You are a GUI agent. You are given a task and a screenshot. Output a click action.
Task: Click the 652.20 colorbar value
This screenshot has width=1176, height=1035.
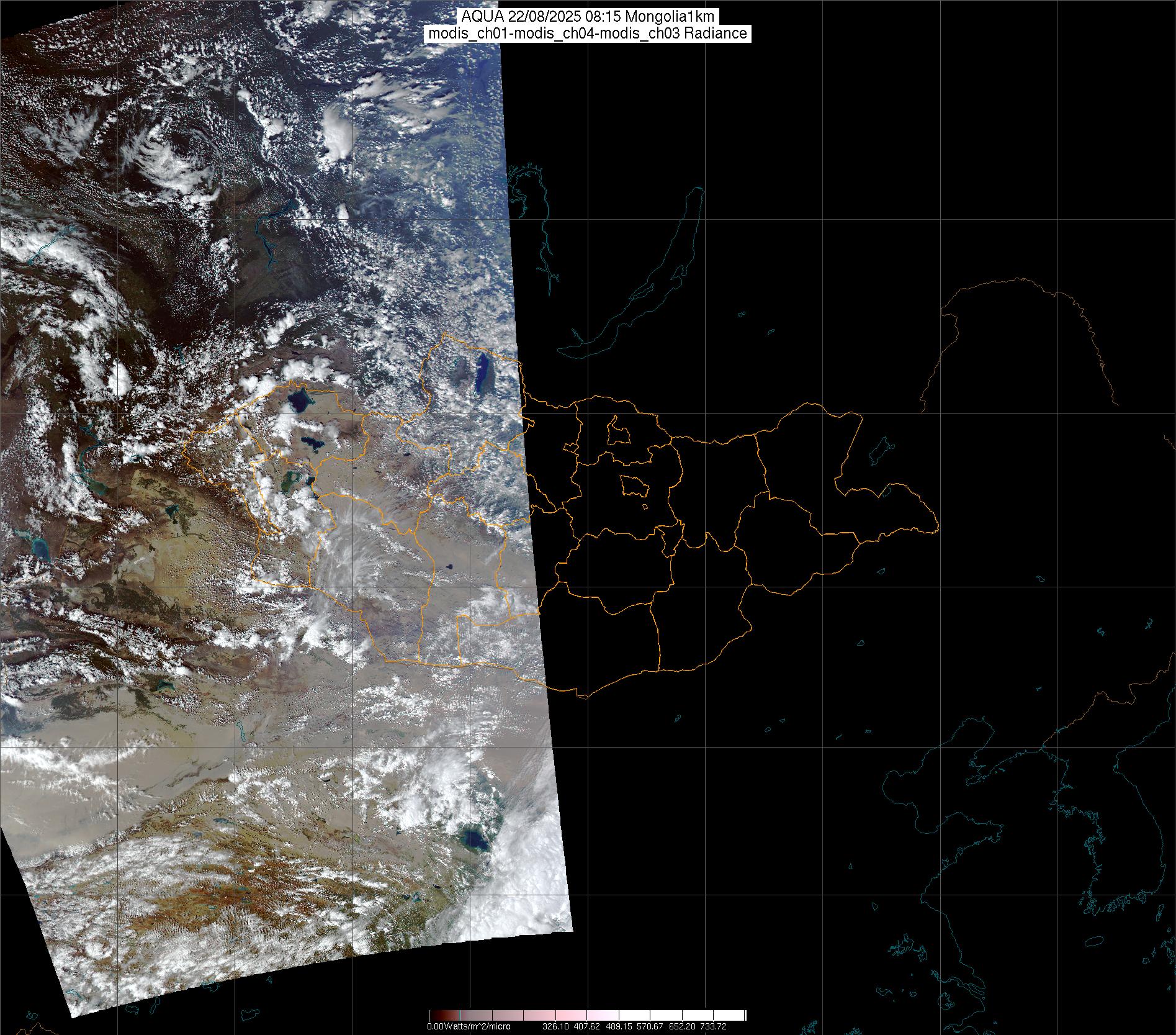681,1027
